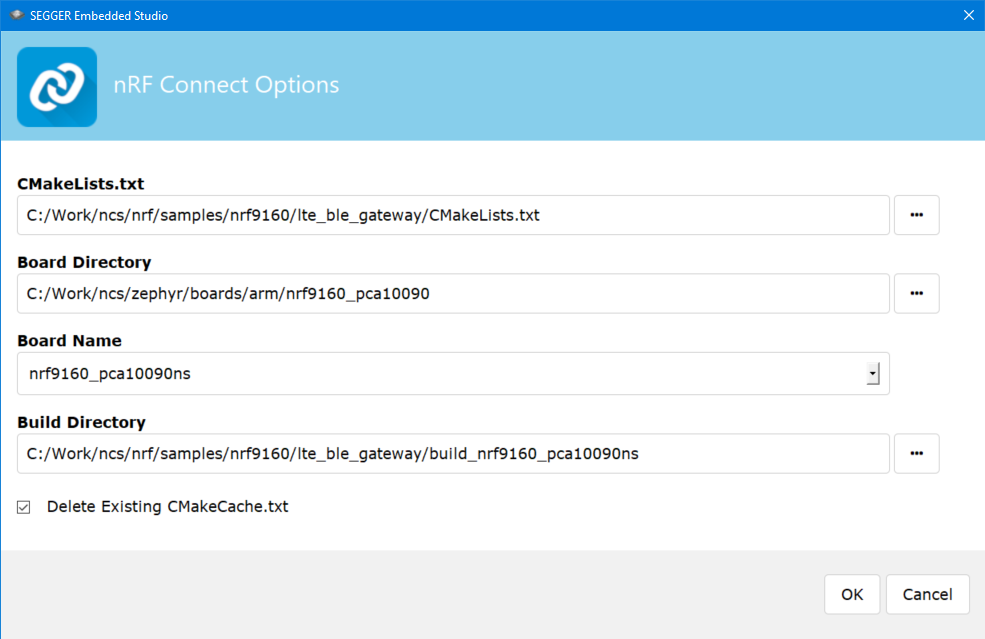Open the Board Directory browse button
Screen dimensions: 985x639
point(916,293)
